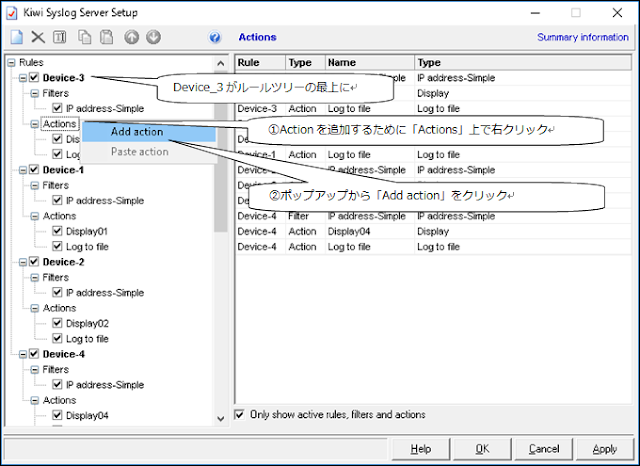Image resolution: width=640 pixels, height=466 pixels.
Task: Uncheck IP address-Simple under Device-3 Filters
Action: pos(57,108)
